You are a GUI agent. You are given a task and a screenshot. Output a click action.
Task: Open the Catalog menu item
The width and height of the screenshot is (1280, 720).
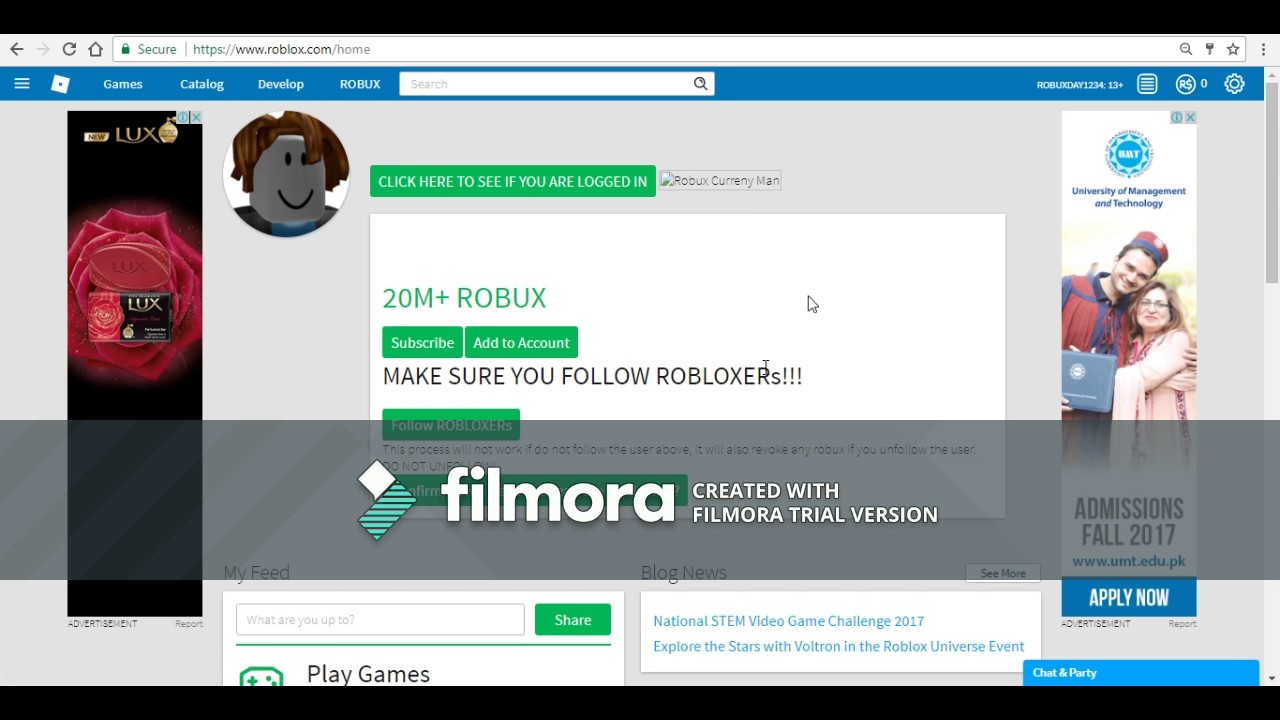tap(202, 84)
